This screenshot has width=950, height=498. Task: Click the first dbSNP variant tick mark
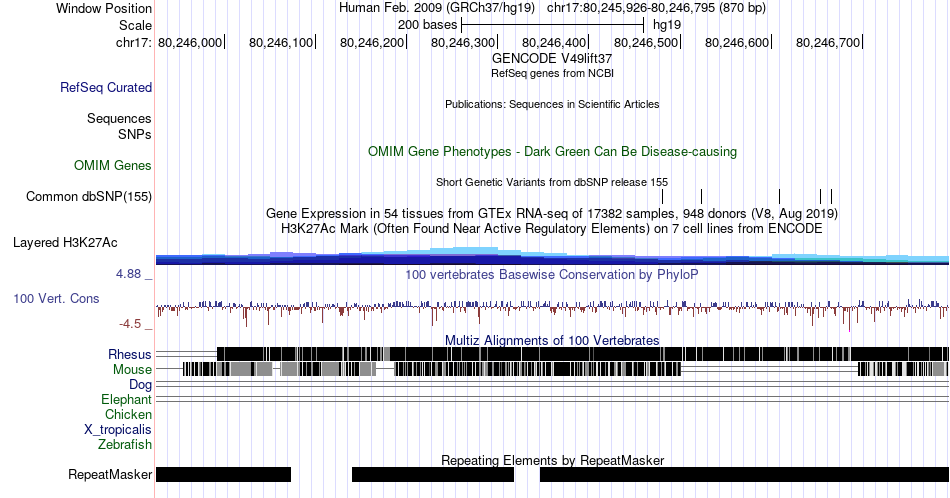click(662, 196)
